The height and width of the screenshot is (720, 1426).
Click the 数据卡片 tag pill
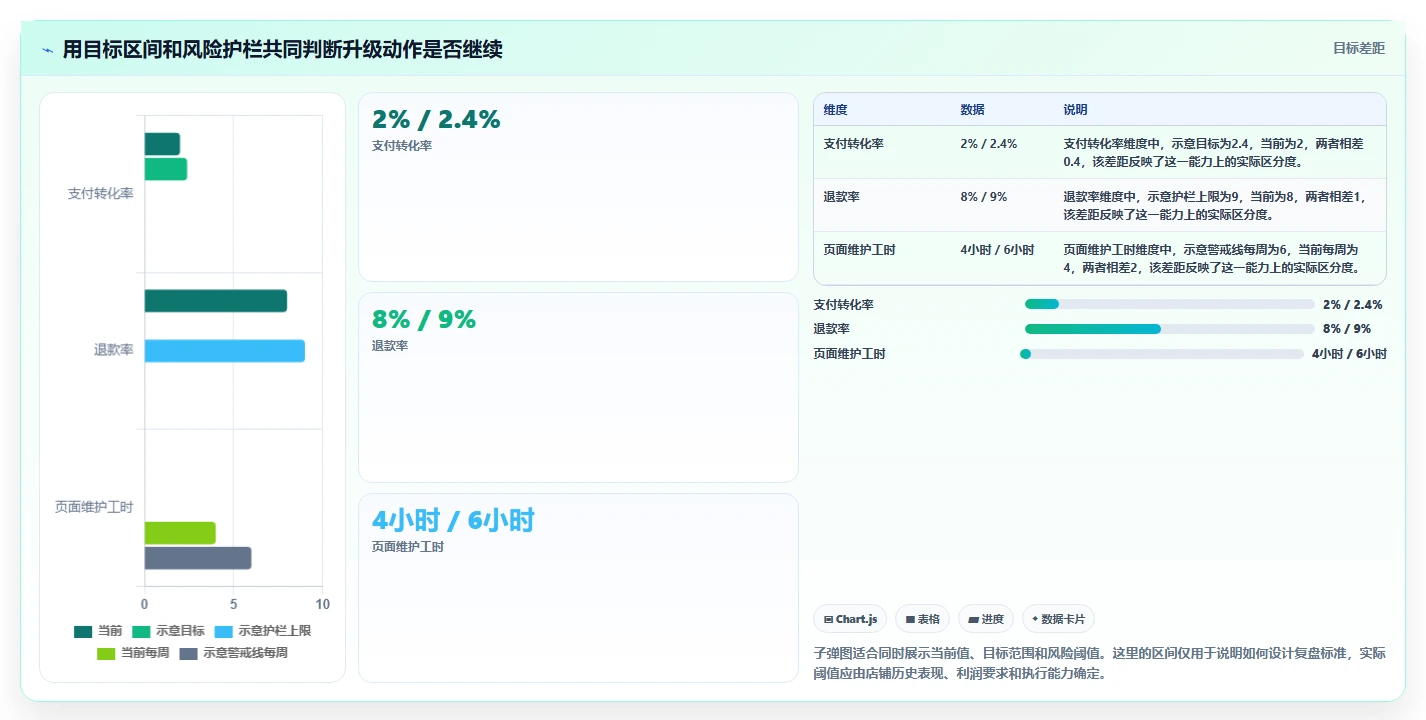pyautogui.click(x=1058, y=619)
